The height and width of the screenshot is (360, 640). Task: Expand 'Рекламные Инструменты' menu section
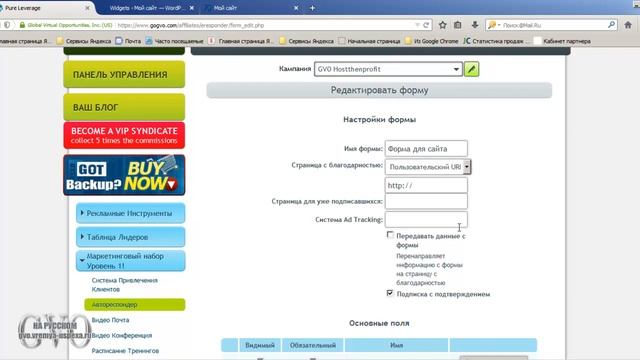130,213
